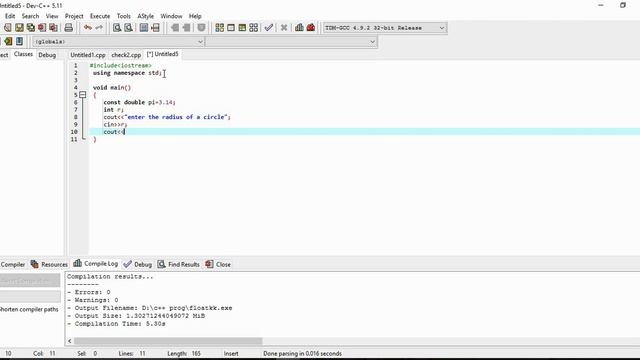Click the compile log horizontal scrollbar thumb
The image size is (640, 360).
pos(168,341)
